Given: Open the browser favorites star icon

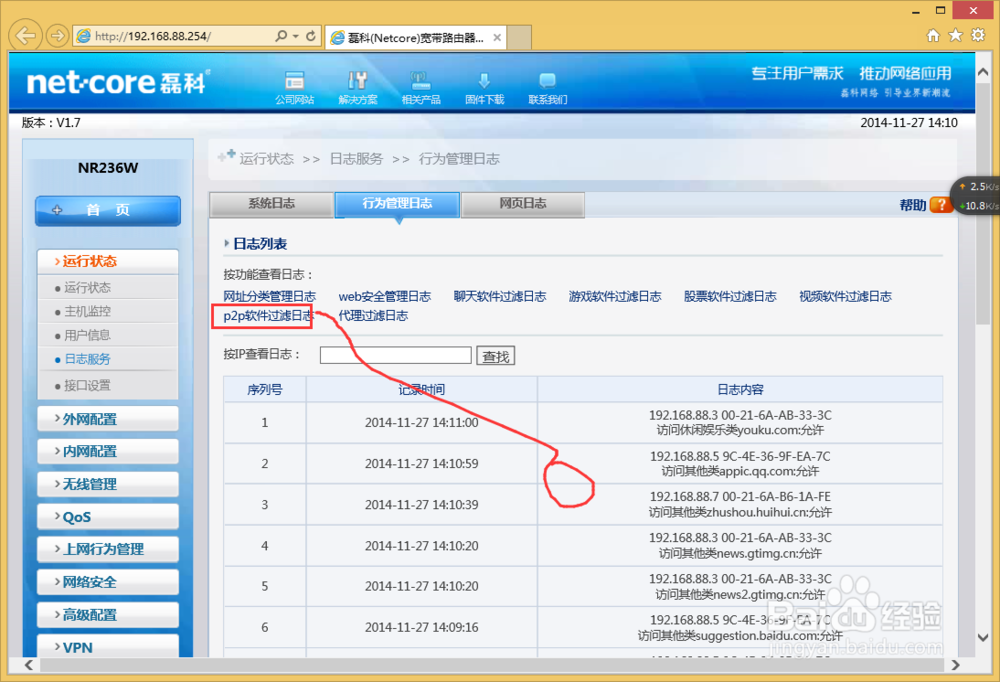Looking at the screenshot, I should tap(957, 34).
